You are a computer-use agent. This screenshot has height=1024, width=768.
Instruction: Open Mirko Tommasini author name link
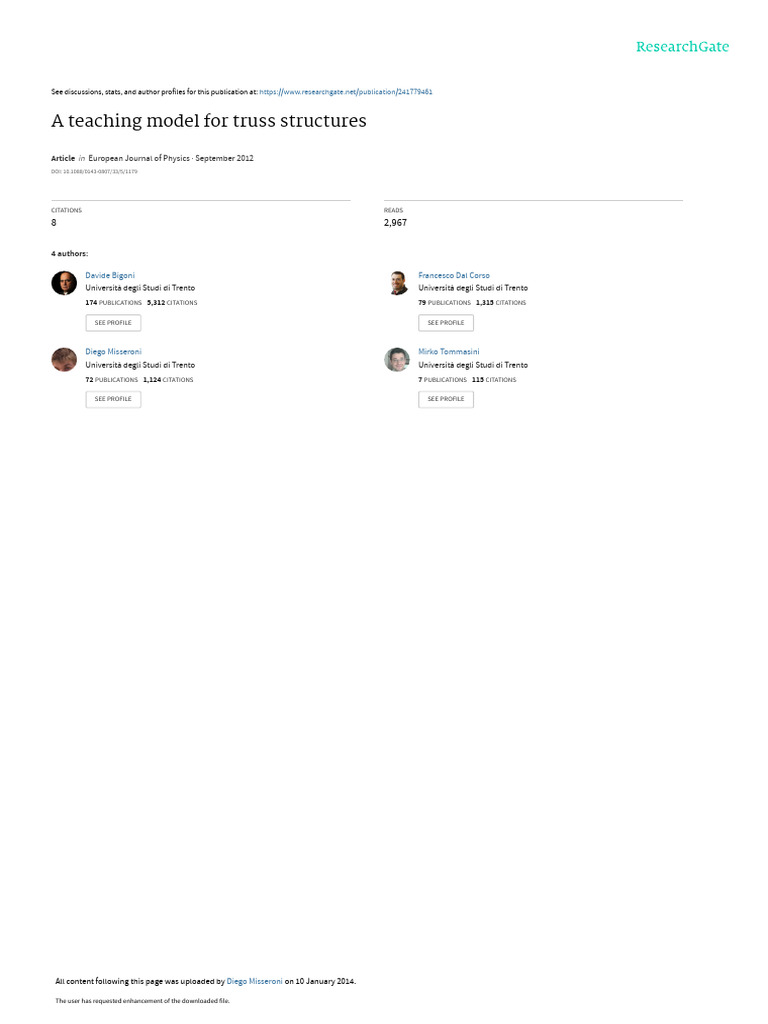(x=449, y=351)
